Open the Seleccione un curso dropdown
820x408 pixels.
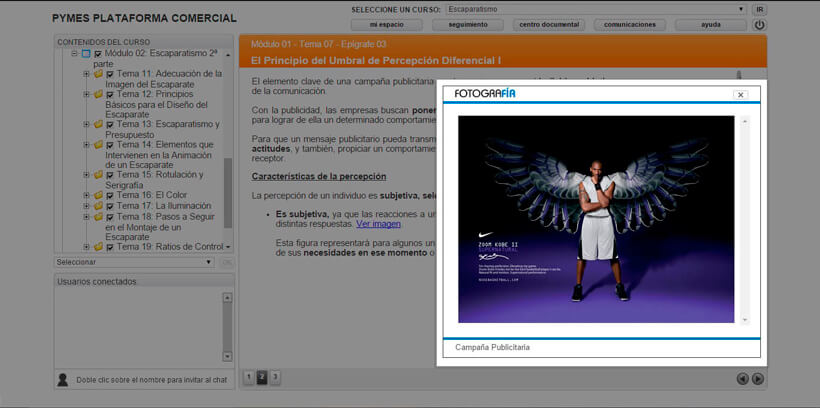(596, 9)
